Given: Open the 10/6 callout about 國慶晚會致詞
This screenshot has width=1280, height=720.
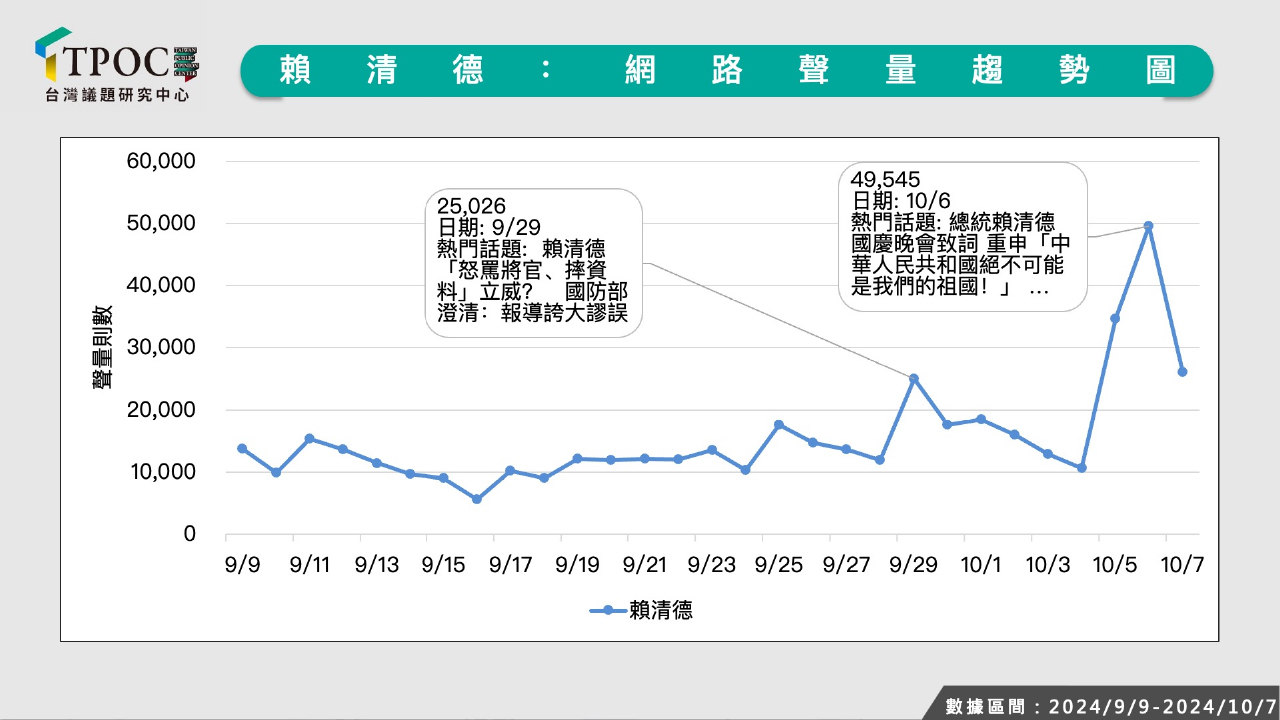Looking at the screenshot, I should (961, 236).
